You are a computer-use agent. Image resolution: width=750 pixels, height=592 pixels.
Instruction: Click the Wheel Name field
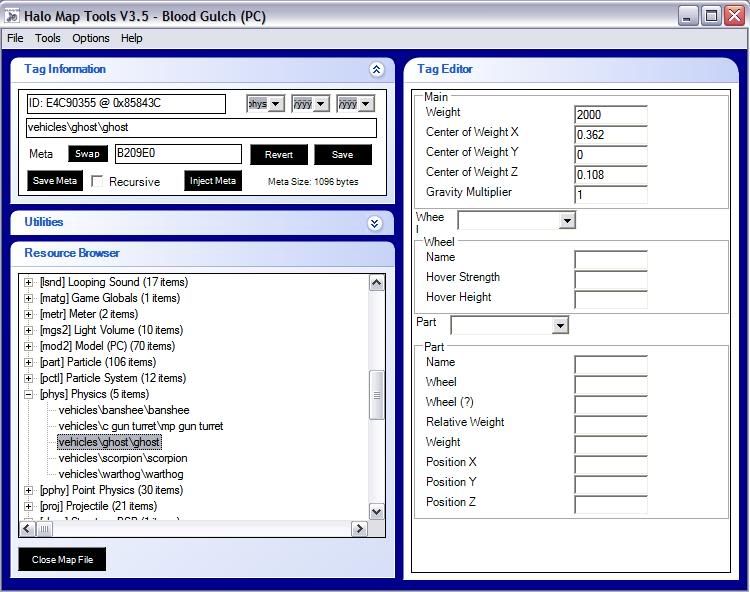(611, 260)
